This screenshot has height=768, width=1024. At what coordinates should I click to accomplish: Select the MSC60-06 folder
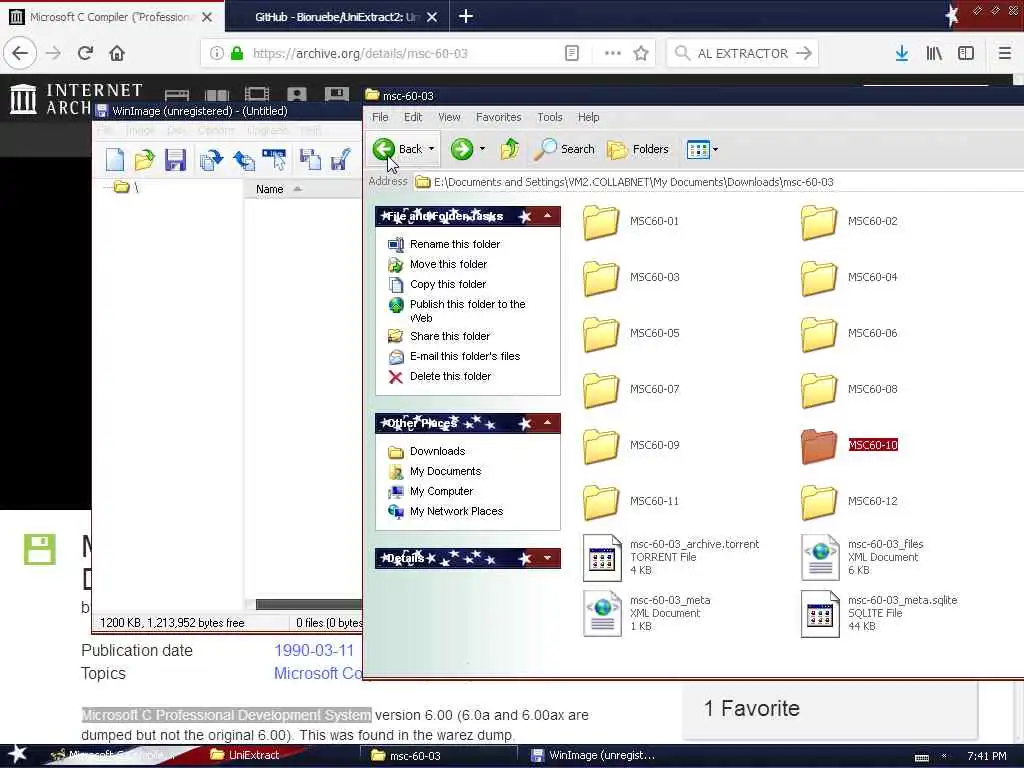click(849, 334)
